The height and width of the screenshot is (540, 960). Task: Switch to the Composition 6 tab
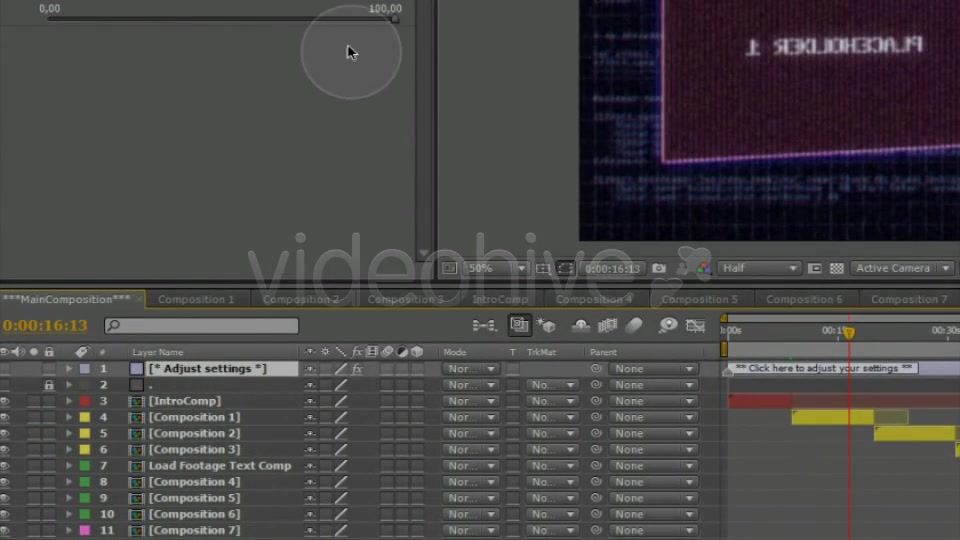804,299
